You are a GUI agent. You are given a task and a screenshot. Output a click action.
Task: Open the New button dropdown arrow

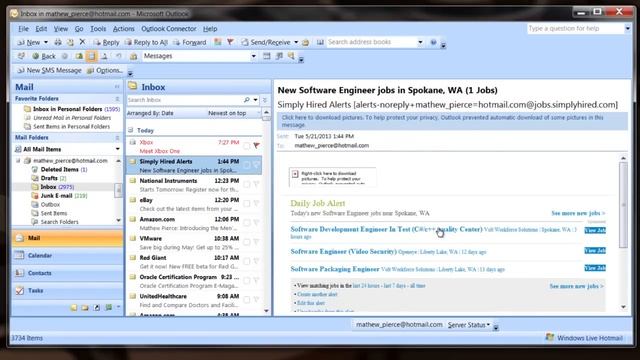pos(46,42)
